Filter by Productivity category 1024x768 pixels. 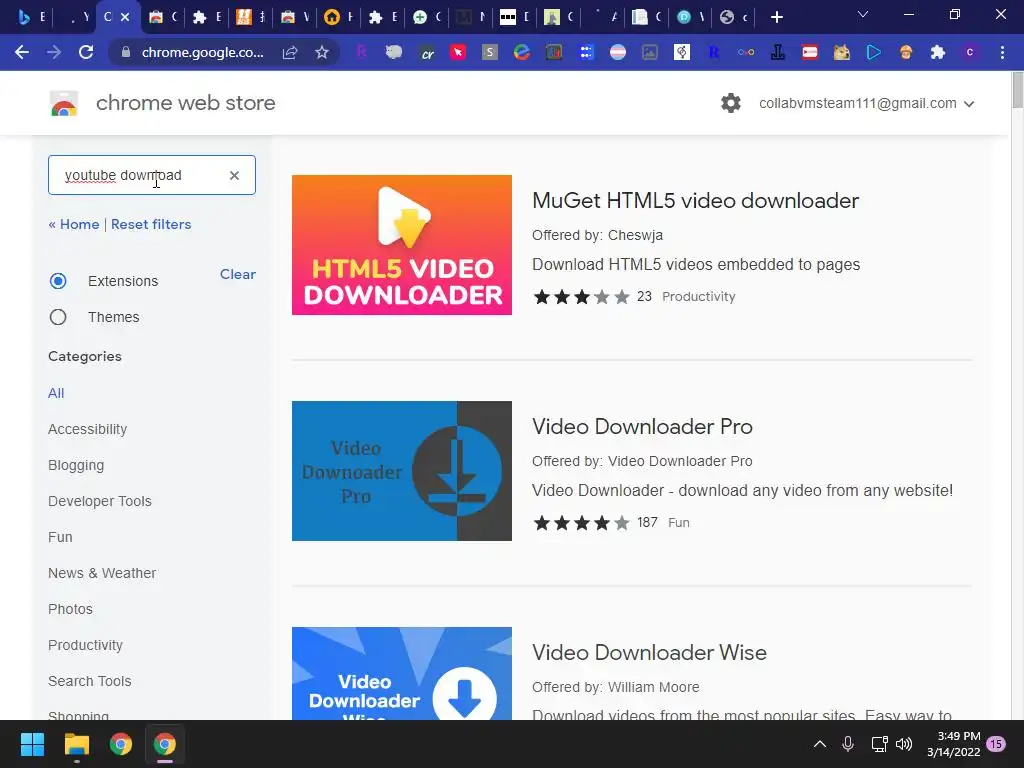click(86, 645)
